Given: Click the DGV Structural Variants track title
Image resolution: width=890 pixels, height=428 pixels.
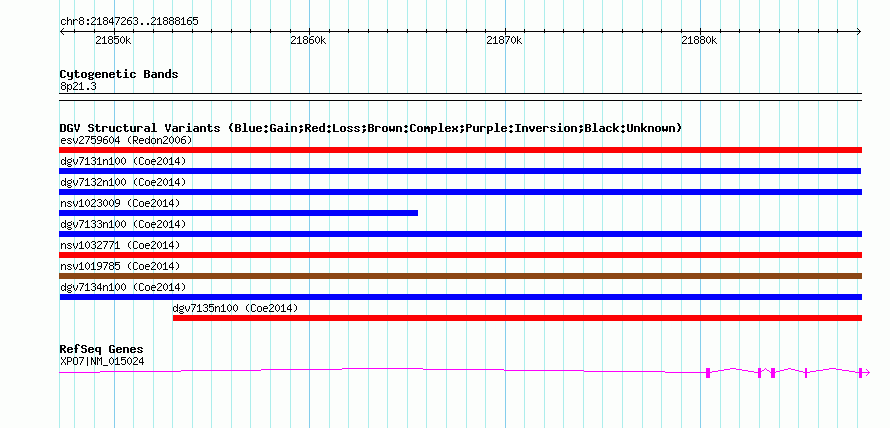Looking at the screenshot, I should tap(371, 128).
